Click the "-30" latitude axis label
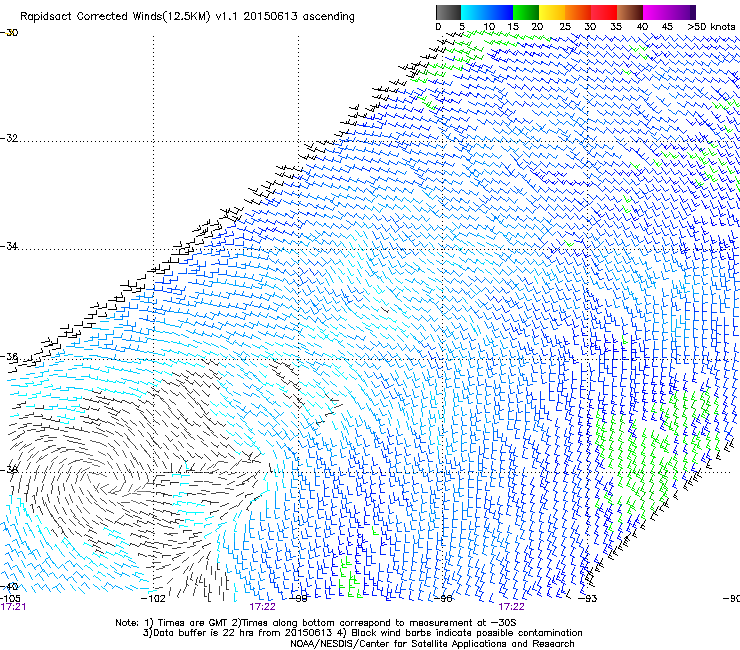Image resolution: width=740 pixels, height=650 pixels. [9, 33]
